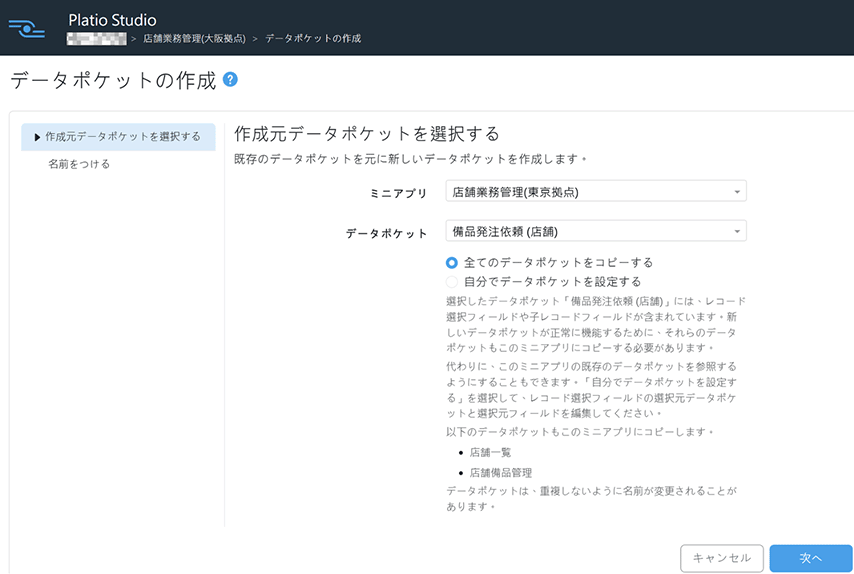Go to 名前をつける step
Screen dimensions: 854x574
(x=79, y=164)
